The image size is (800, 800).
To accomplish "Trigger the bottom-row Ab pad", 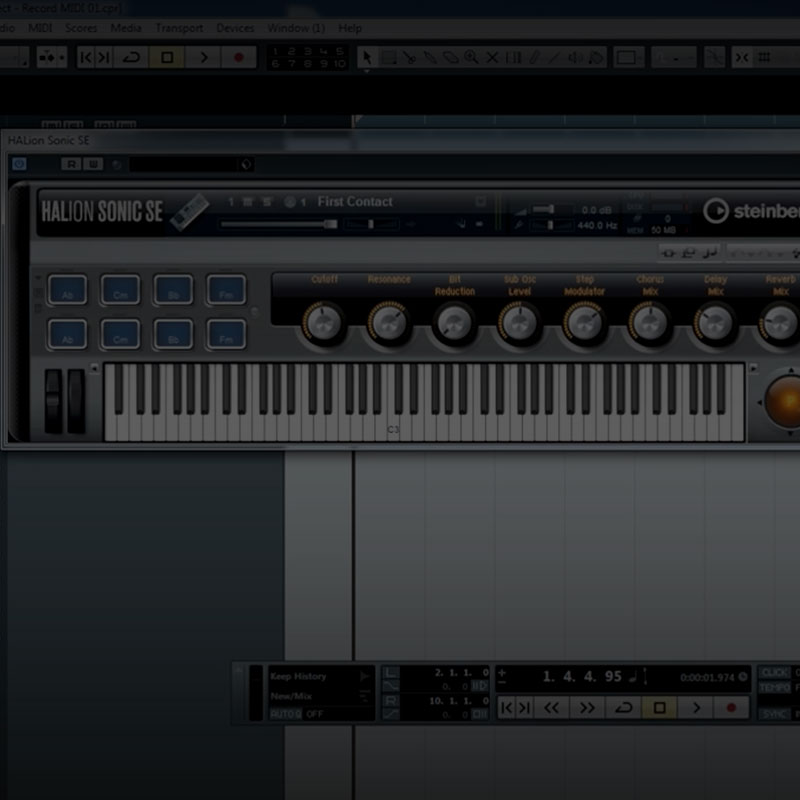I will tap(67, 334).
